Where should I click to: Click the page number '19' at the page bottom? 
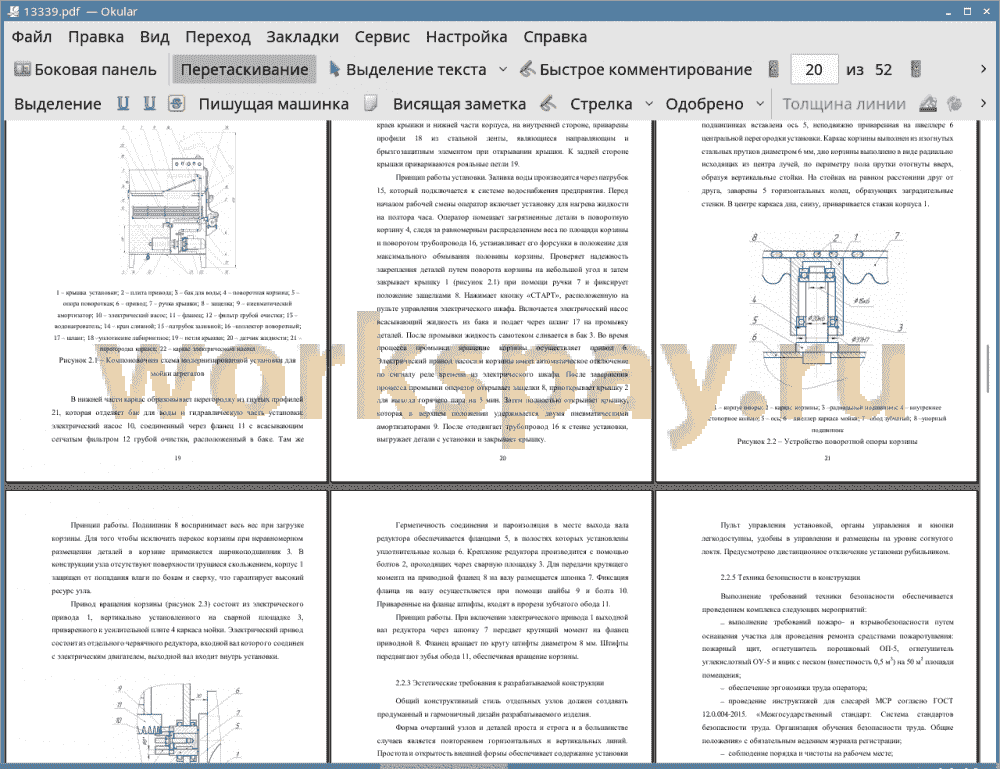click(x=178, y=458)
